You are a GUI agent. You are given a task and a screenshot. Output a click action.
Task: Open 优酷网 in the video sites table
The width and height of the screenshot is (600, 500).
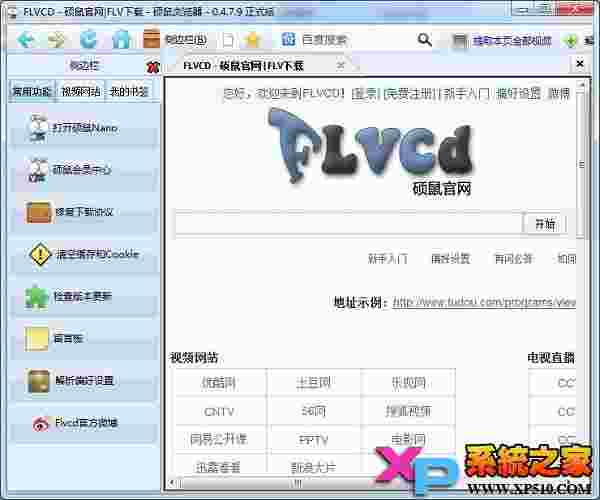[x=219, y=383]
